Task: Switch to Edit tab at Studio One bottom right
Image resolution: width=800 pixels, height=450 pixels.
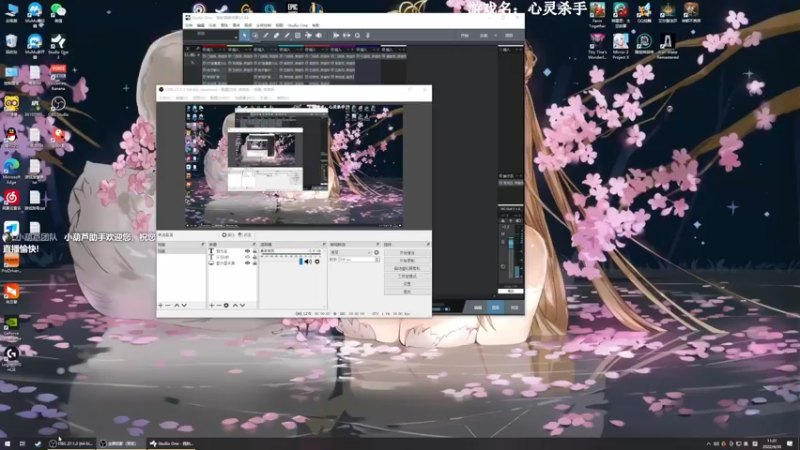Action: point(478,308)
